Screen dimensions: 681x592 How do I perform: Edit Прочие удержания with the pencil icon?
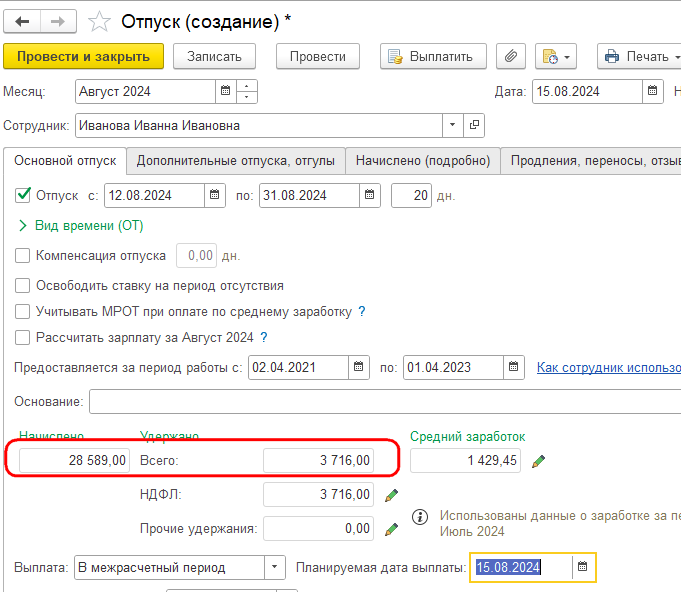(391, 529)
